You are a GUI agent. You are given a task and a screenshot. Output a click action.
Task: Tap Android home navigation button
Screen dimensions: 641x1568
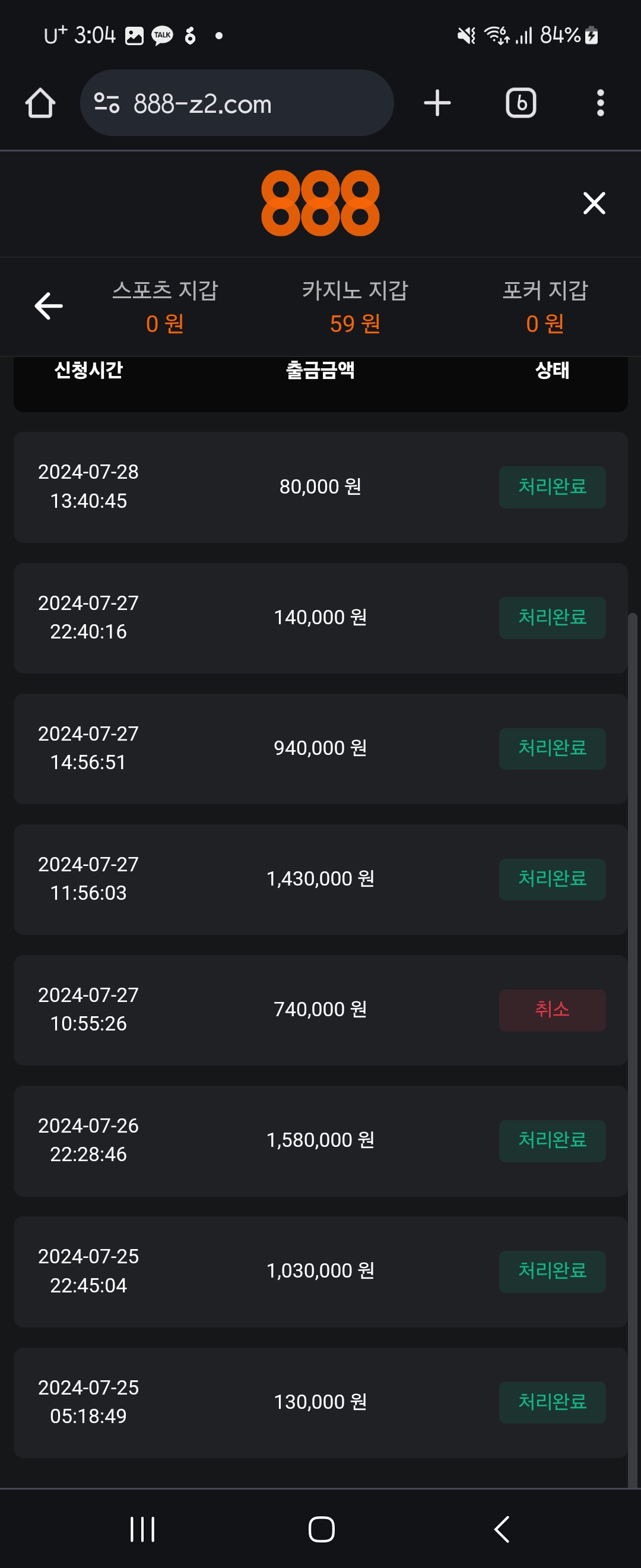(x=321, y=1528)
